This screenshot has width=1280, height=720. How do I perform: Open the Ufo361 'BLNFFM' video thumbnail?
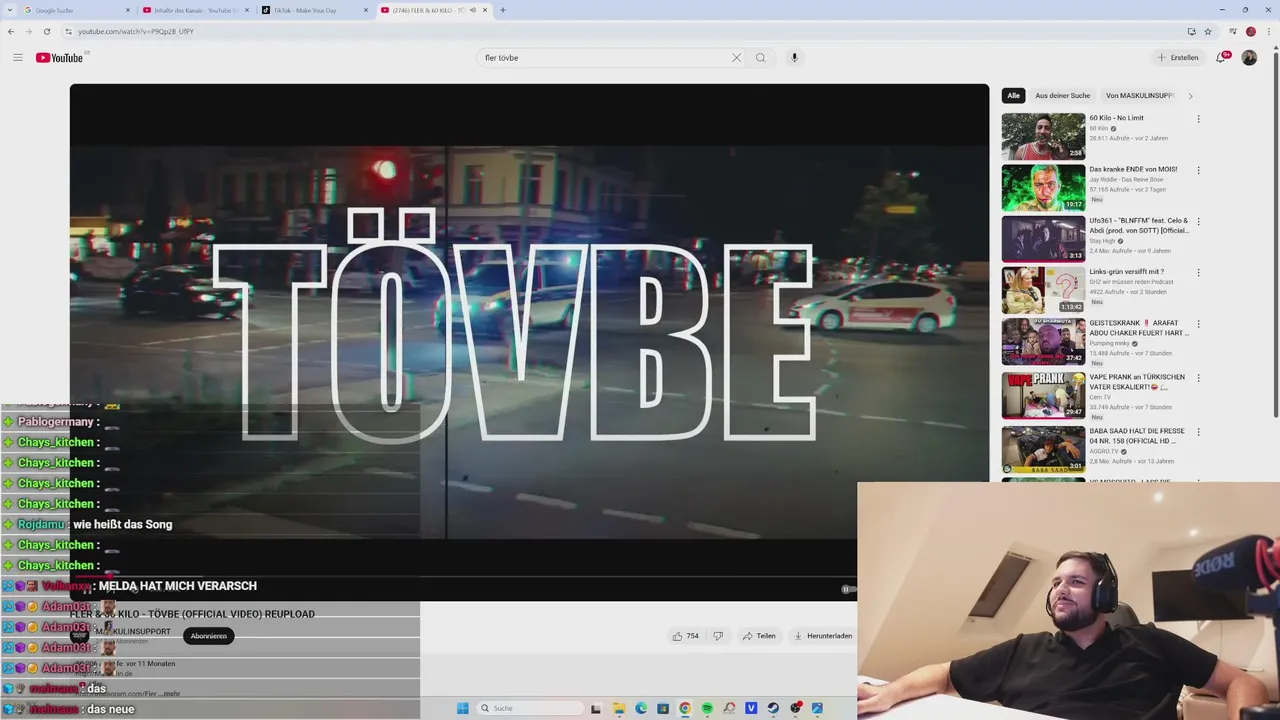click(x=1043, y=239)
